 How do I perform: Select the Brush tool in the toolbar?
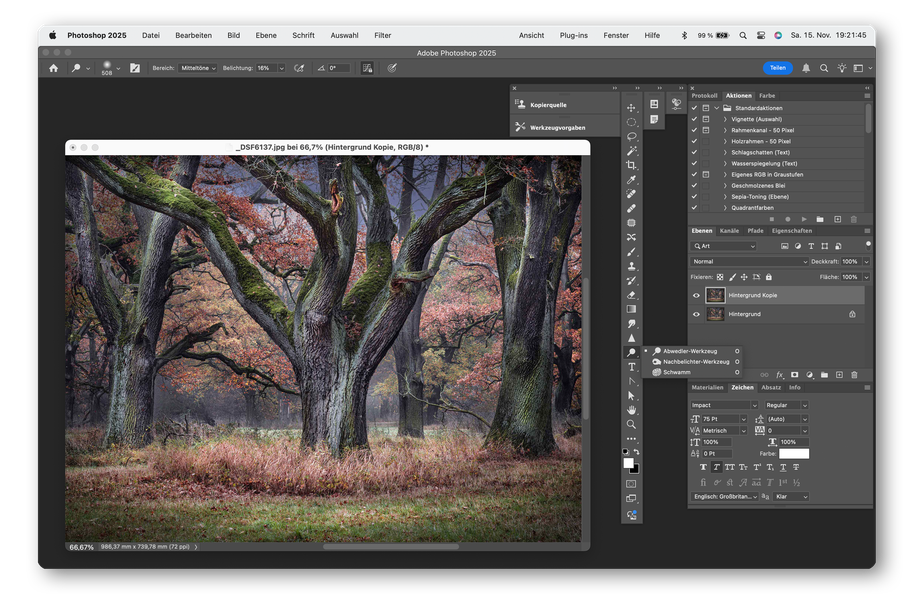coord(631,252)
